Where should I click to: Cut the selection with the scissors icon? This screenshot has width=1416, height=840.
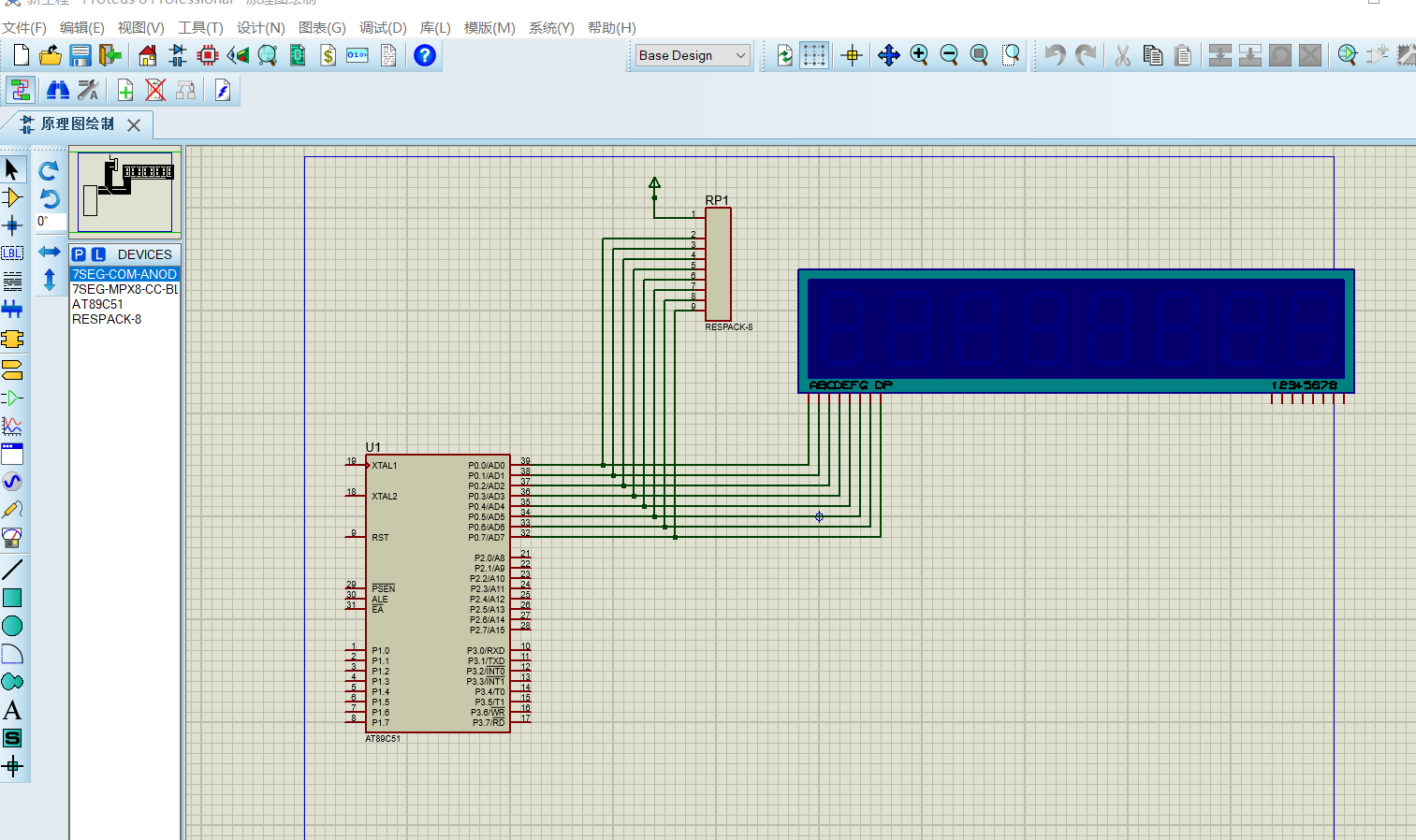(1123, 55)
